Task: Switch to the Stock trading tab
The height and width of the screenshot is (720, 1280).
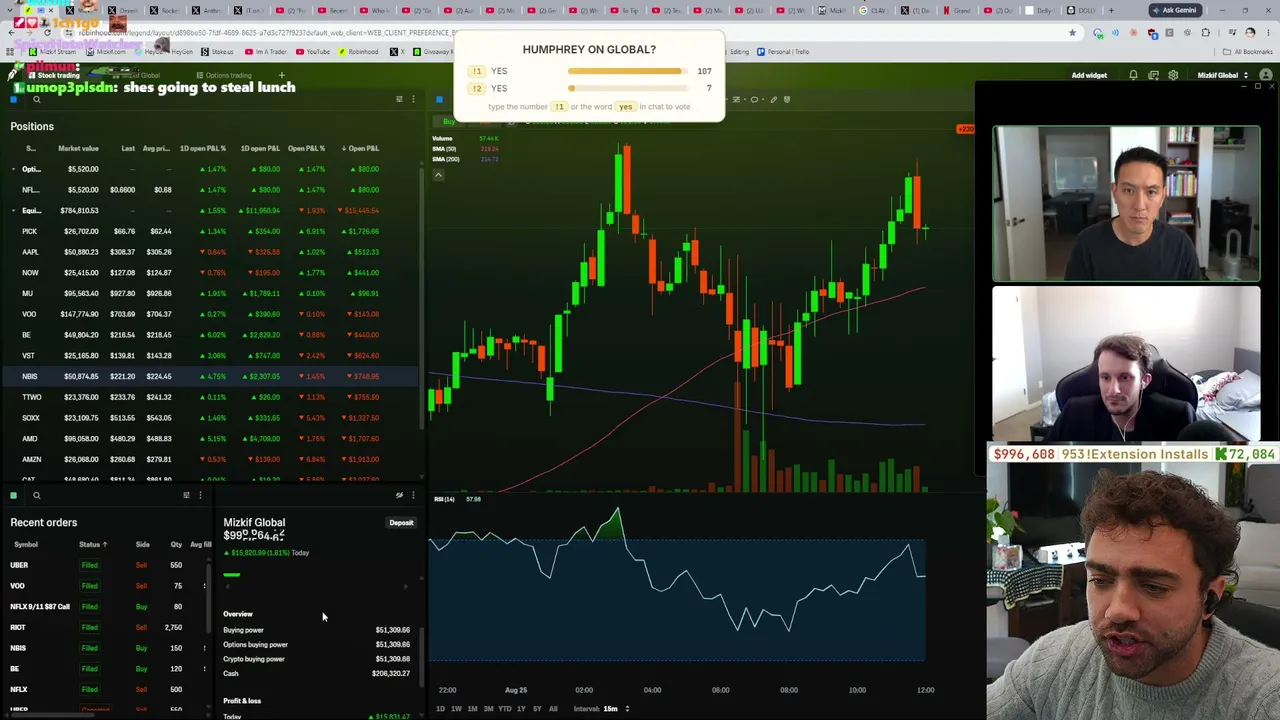Action: pyautogui.click(x=53, y=75)
